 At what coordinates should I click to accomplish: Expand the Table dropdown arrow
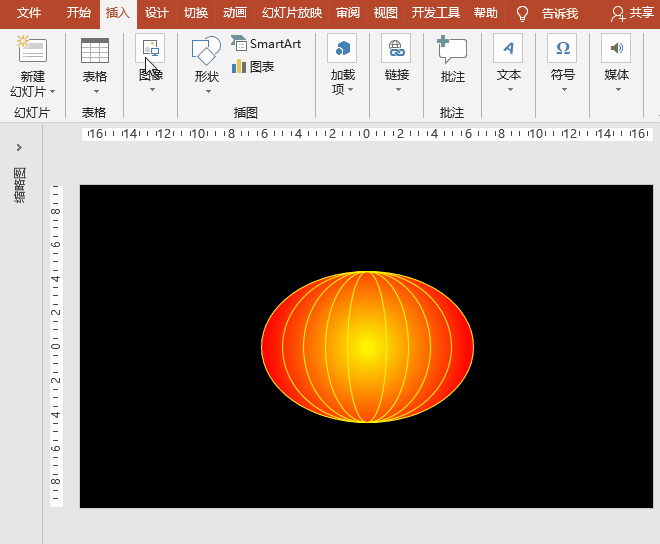pyautogui.click(x=96, y=91)
